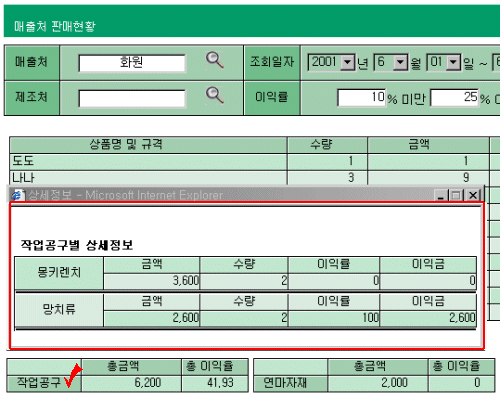The width and height of the screenshot is (500, 398).
Task: Click the 작업공구별 상세정보 heading
Action: tap(77, 245)
